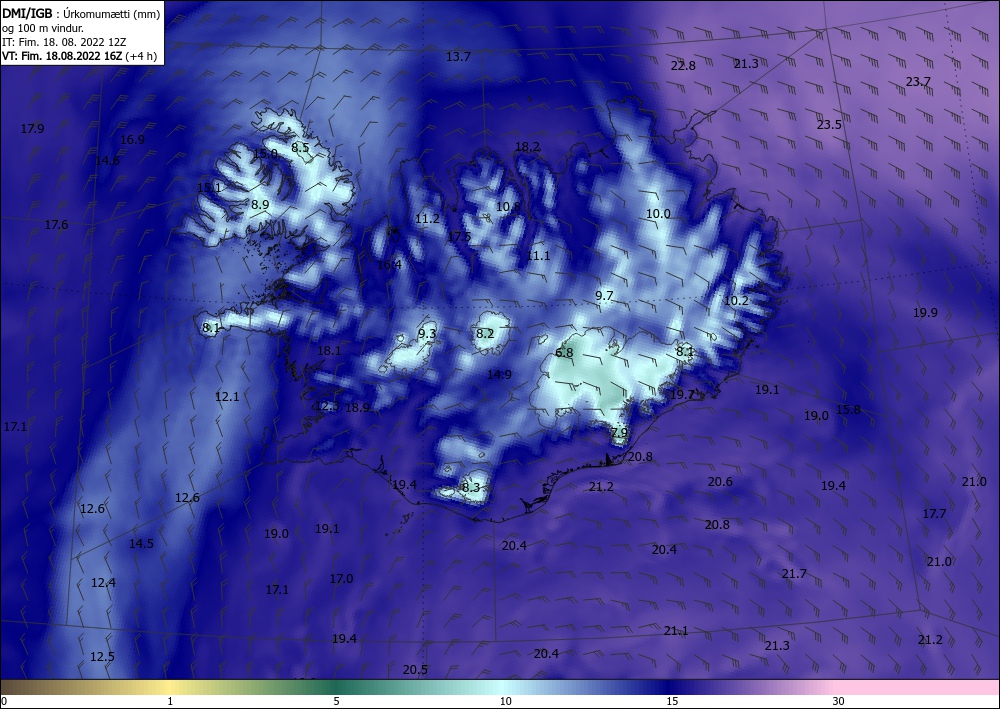Click the 14.6 value on the map
The width and height of the screenshot is (1000, 709).
point(107,161)
